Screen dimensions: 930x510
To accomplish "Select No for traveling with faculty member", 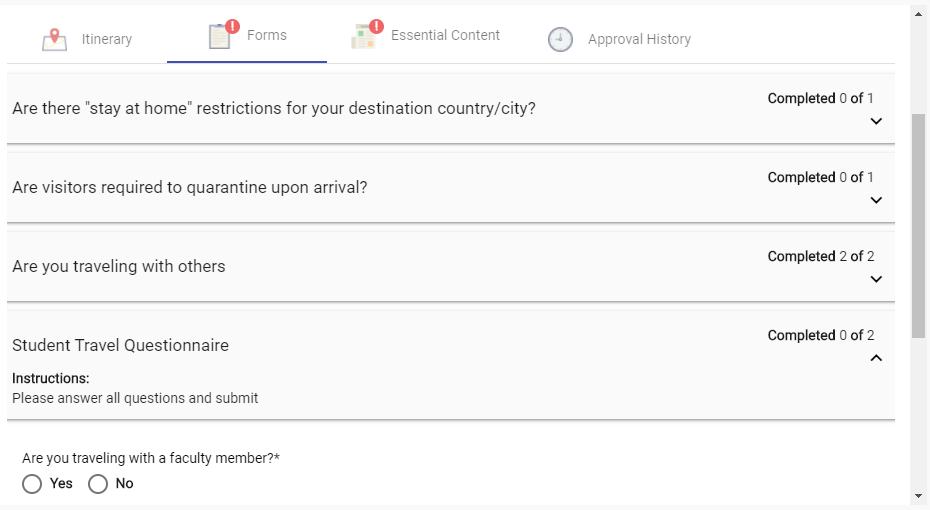I will point(98,484).
